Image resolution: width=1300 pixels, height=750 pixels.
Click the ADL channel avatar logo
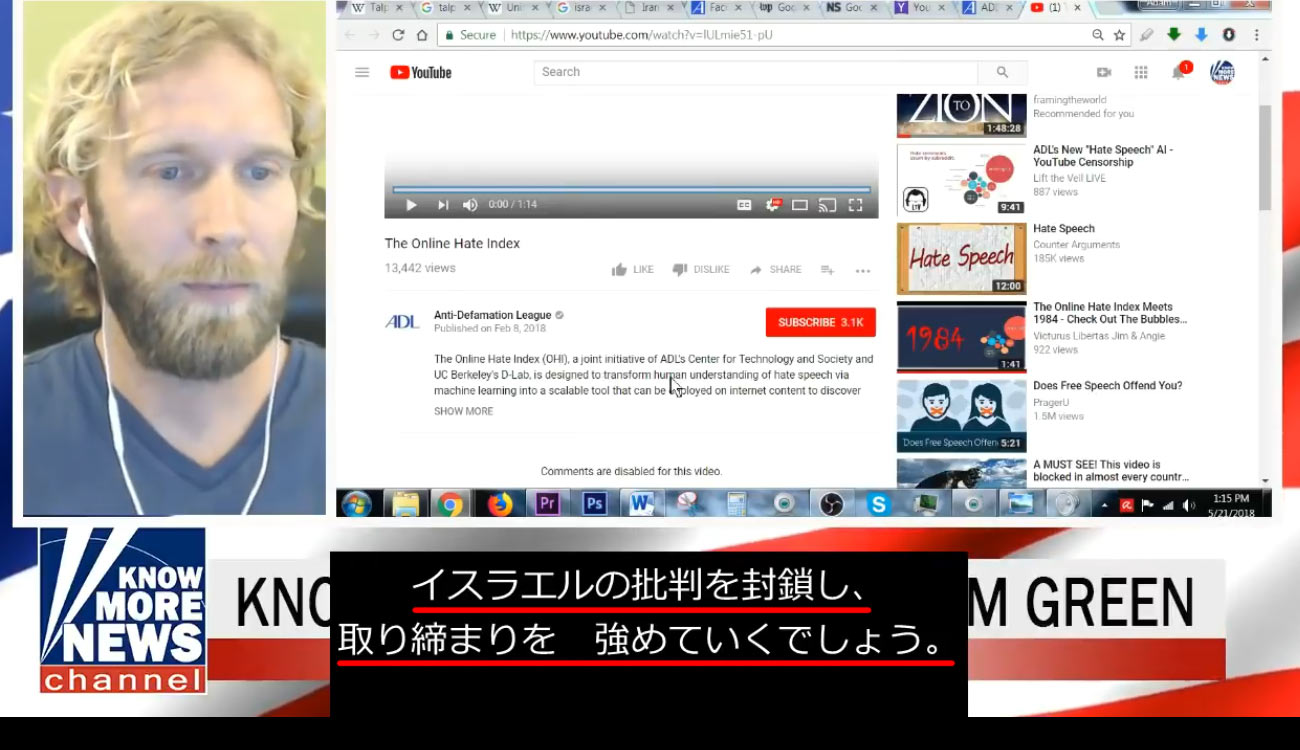402,322
